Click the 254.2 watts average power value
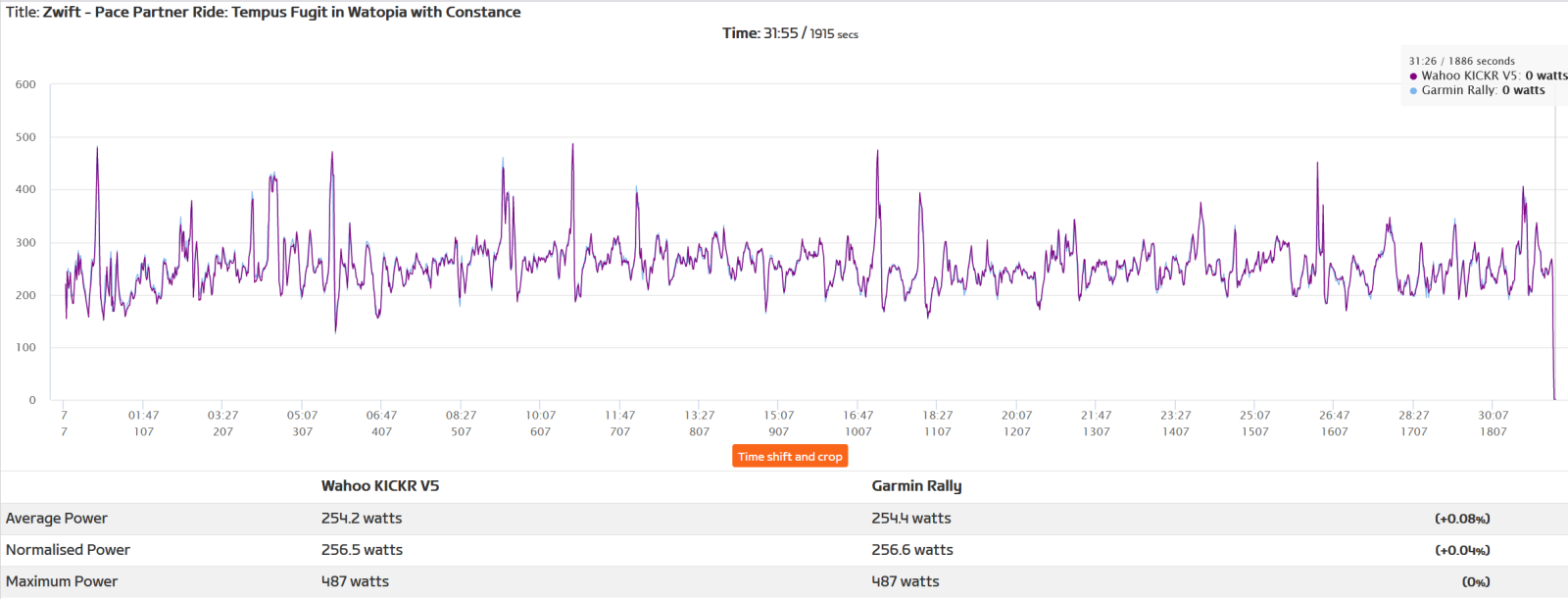The width and height of the screenshot is (1568, 599). pyautogui.click(x=362, y=519)
